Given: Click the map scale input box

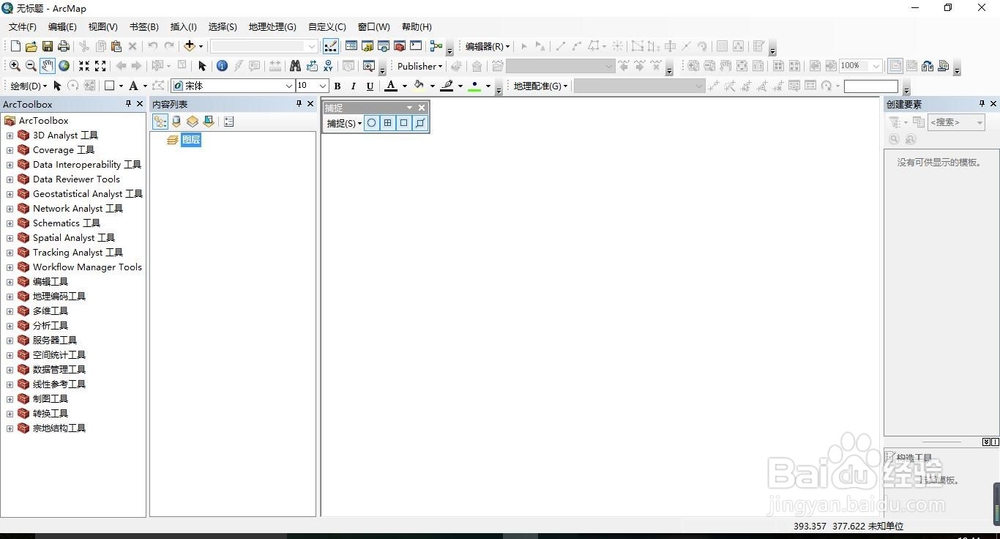Looking at the screenshot, I should pyautogui.click(x=263, y=46).
